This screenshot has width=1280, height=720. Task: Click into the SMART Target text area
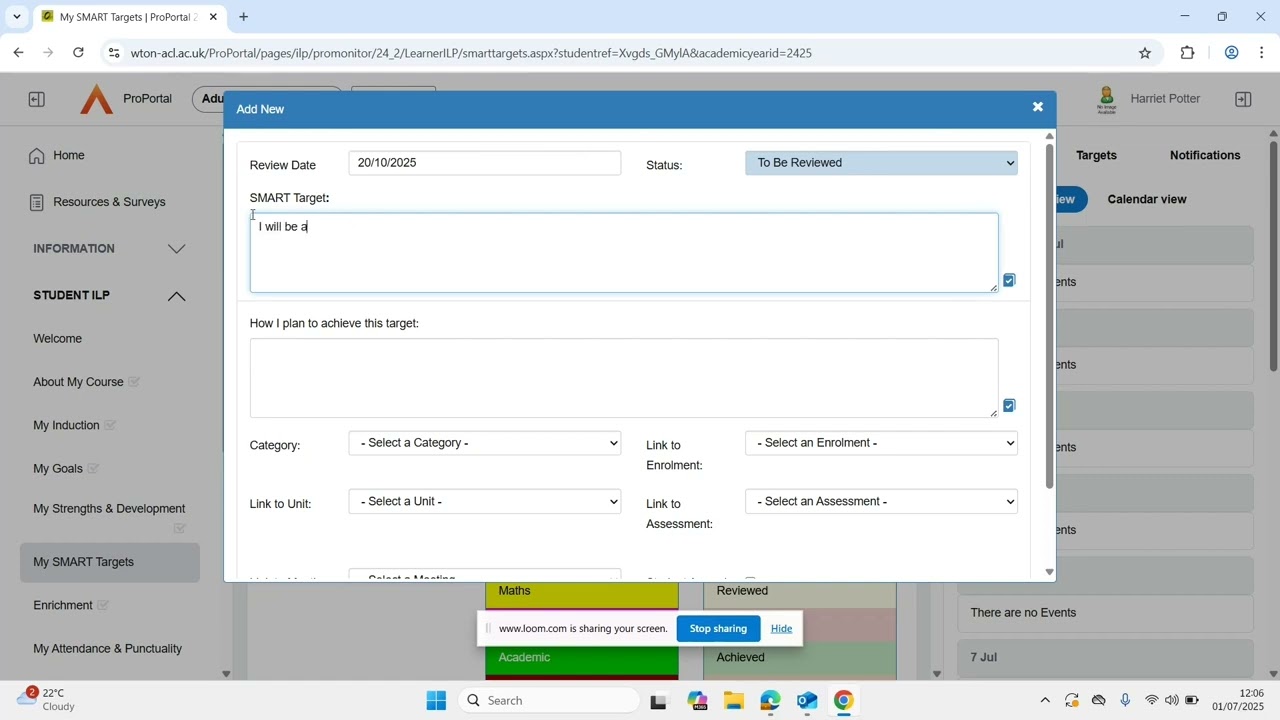pyautogui.click(x=624, y=253)
